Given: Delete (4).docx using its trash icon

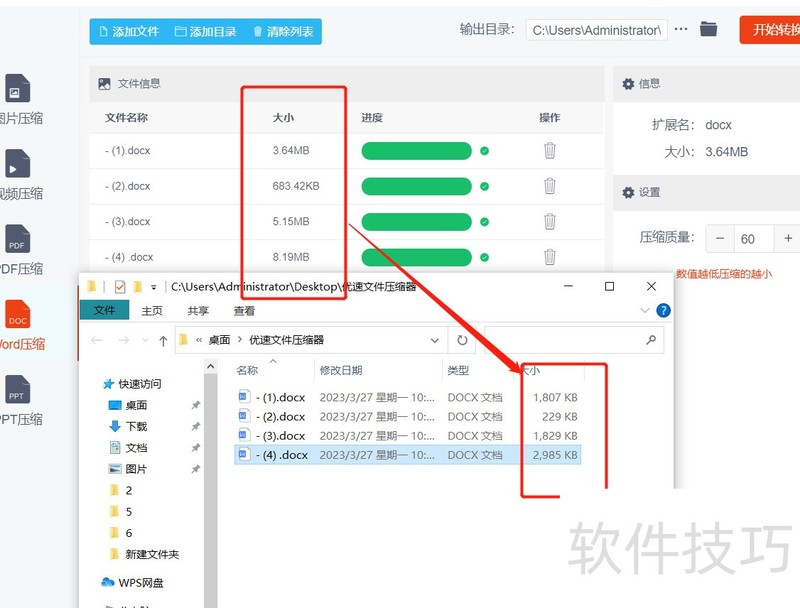Looking at the screenshot, I should coord(550,257).
